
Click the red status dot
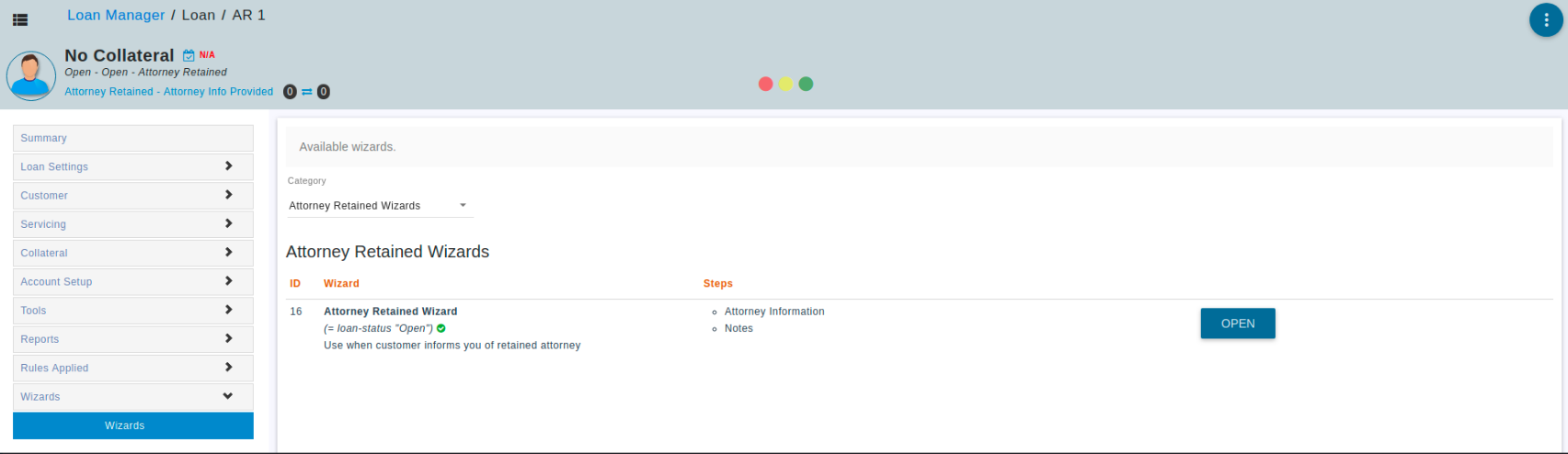coord(765,84)
